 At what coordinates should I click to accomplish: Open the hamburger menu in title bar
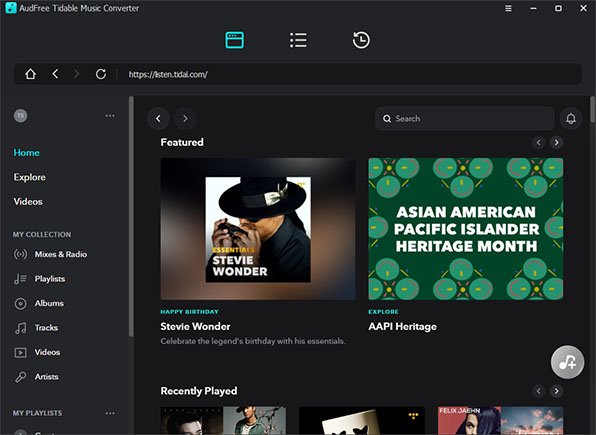click(x=508, y=8)
